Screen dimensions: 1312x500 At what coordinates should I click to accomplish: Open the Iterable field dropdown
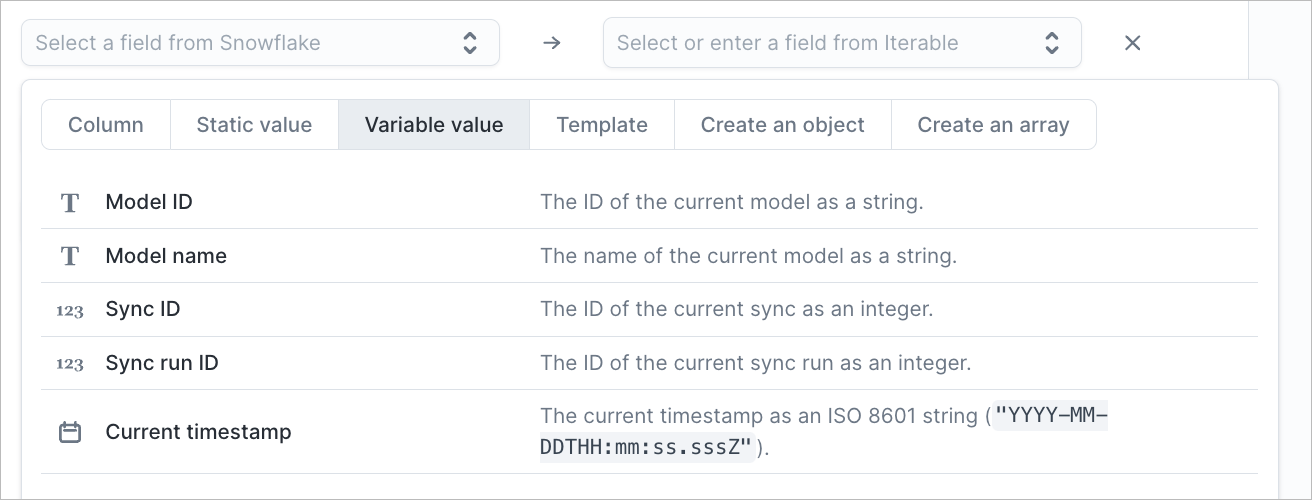[842, 43]
